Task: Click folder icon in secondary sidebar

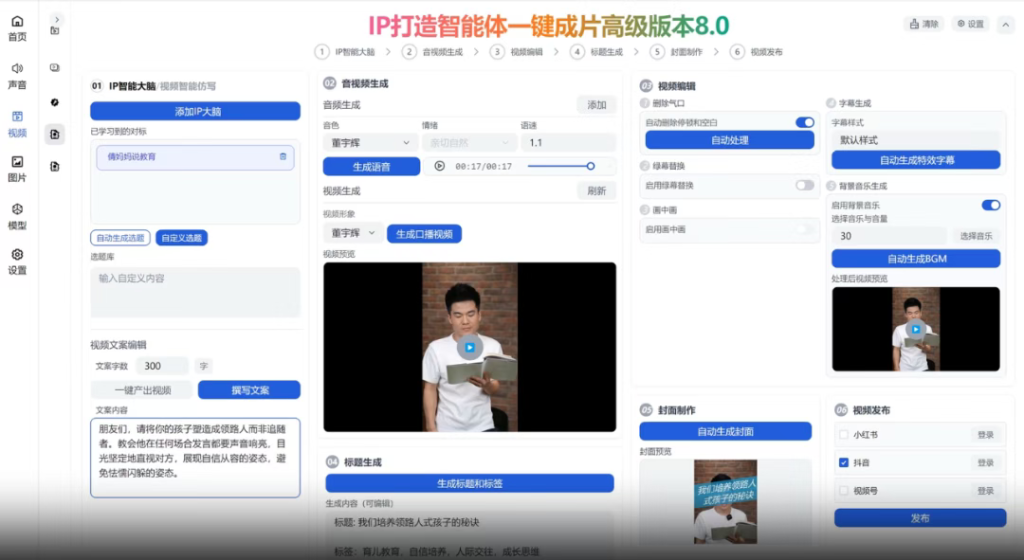Action: (55, 31)
